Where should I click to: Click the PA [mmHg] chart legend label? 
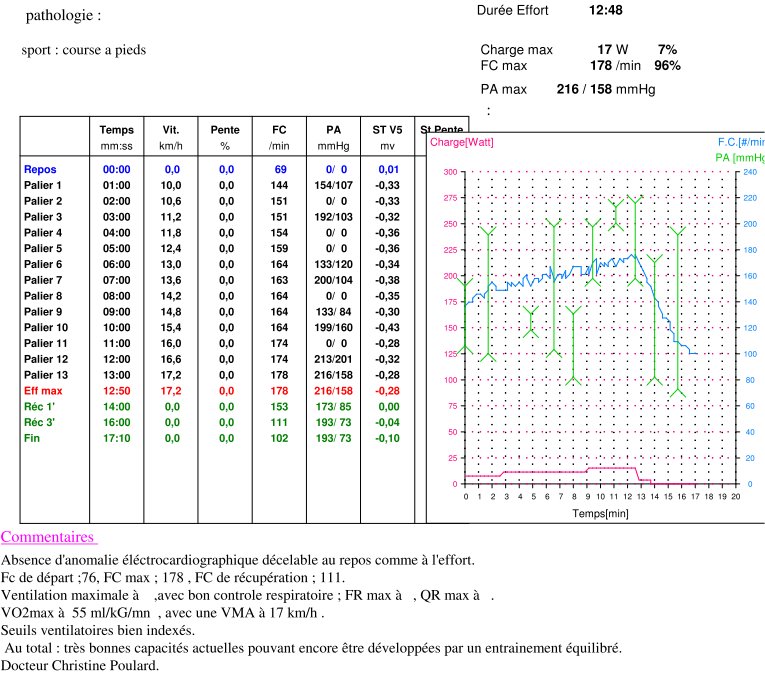coord(739,158)
